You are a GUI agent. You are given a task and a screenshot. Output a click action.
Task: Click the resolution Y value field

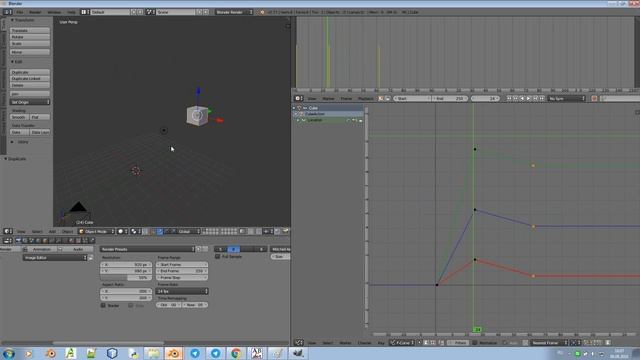(126, 271)
